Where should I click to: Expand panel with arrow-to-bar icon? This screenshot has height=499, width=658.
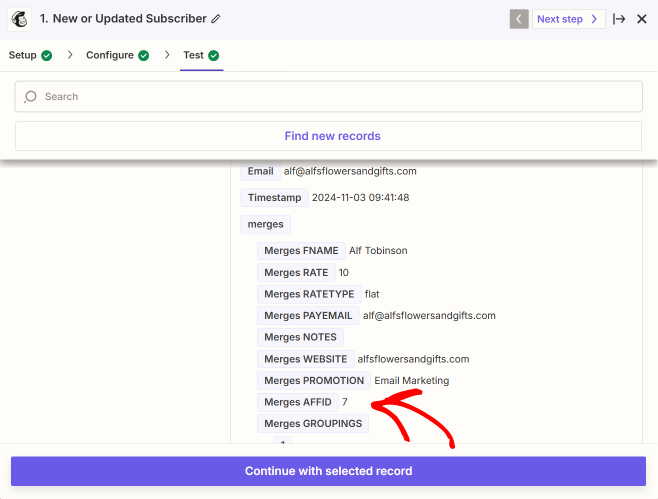click(x=619, y=19)
